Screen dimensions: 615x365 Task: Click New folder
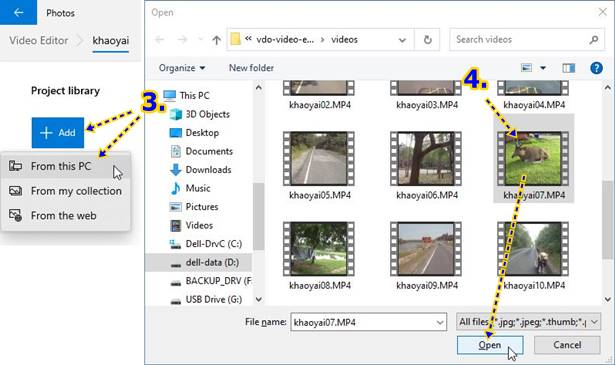251,68
